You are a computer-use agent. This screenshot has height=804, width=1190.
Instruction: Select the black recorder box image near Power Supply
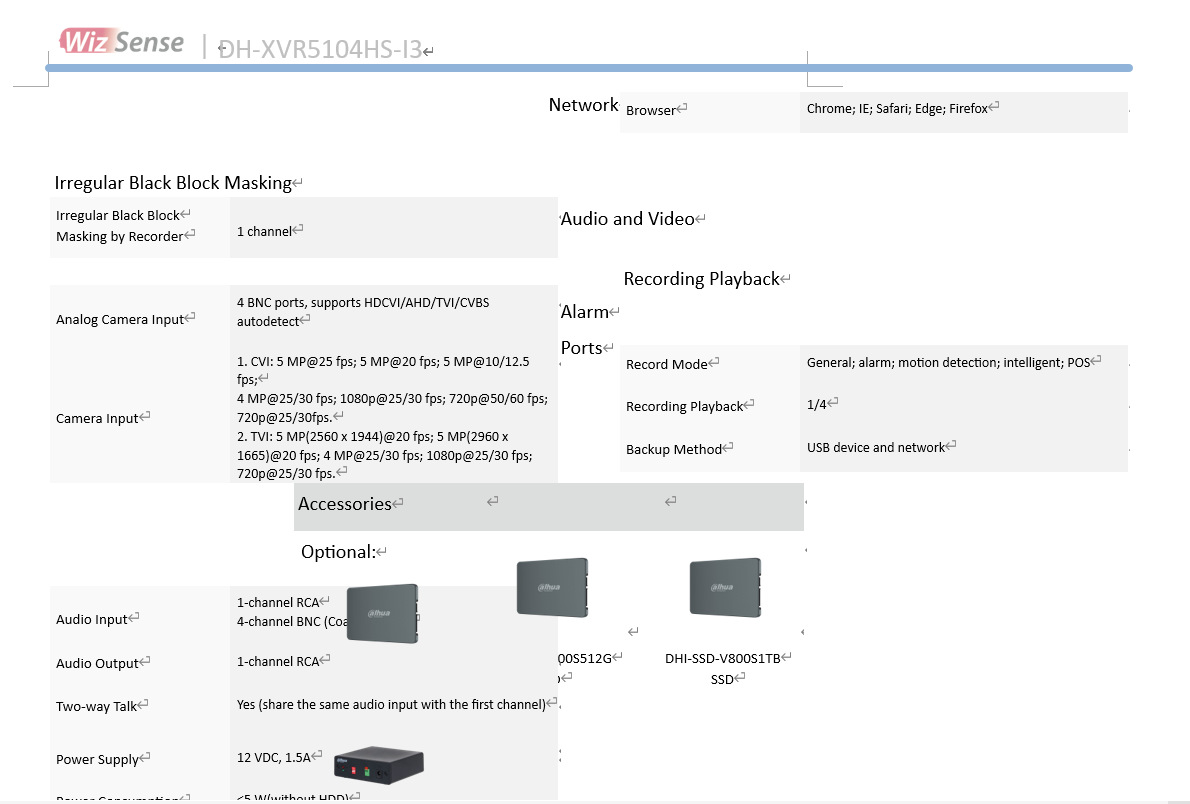point(379,765)
